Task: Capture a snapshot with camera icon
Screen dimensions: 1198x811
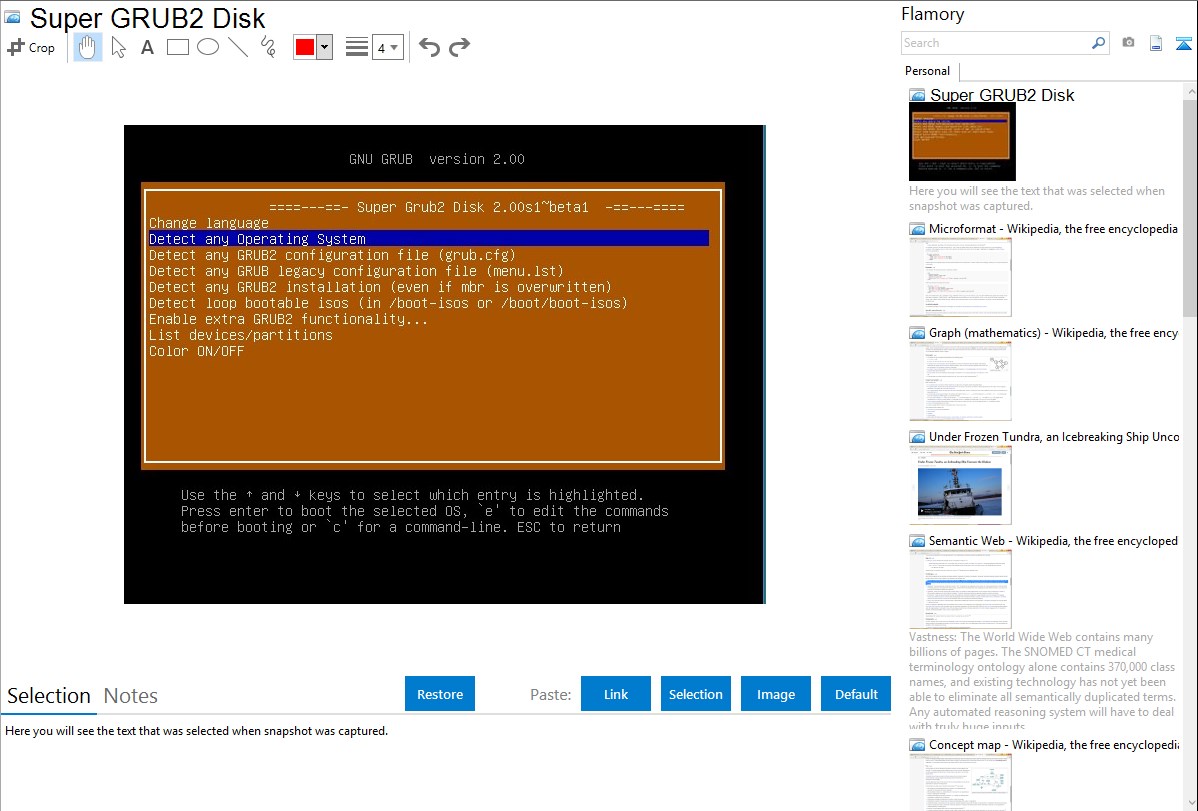Action: (x=1128, y=43)
